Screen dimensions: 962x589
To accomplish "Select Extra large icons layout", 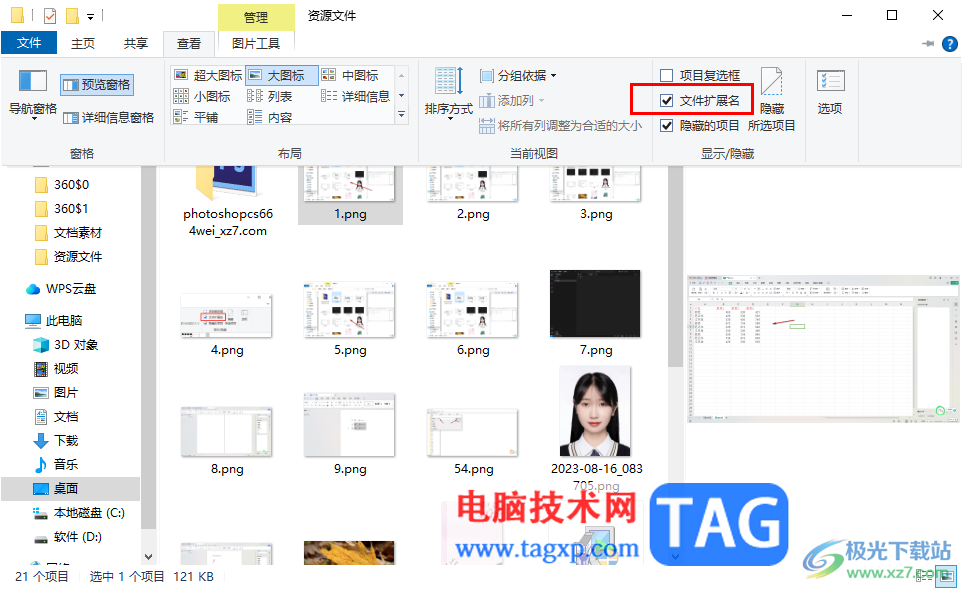I will coord(208,75).
